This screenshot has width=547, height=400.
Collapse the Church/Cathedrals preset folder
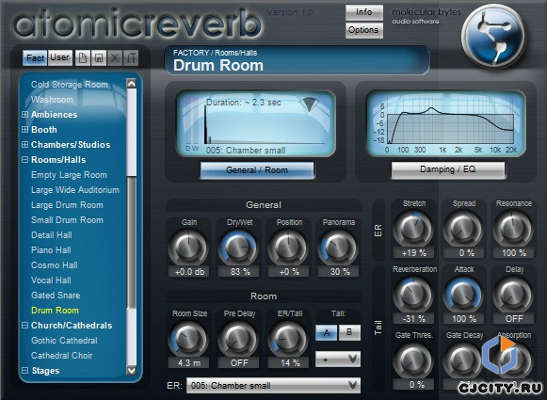(25, 325)
